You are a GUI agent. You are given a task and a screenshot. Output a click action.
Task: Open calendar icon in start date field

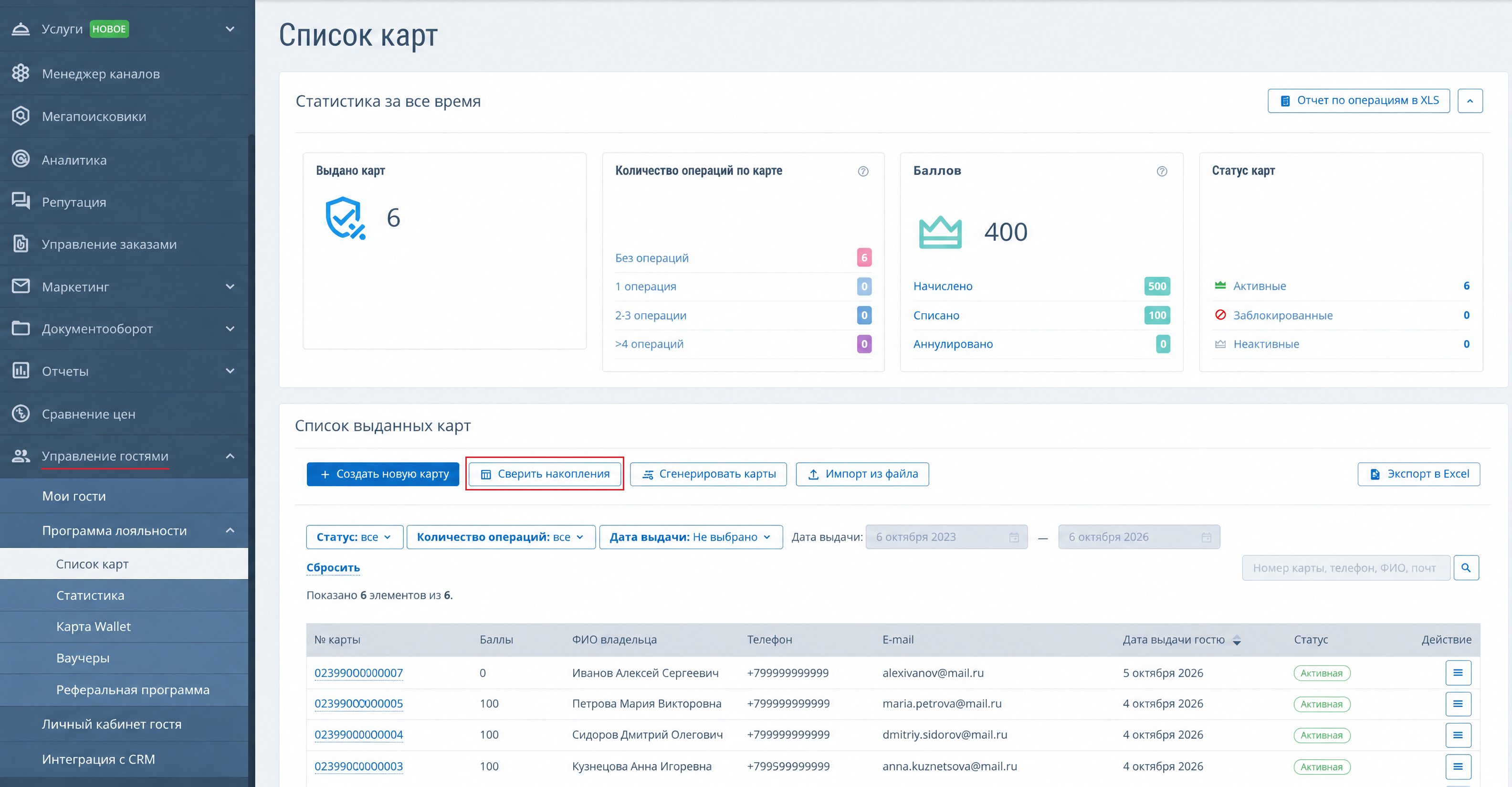coord(1014,537)
